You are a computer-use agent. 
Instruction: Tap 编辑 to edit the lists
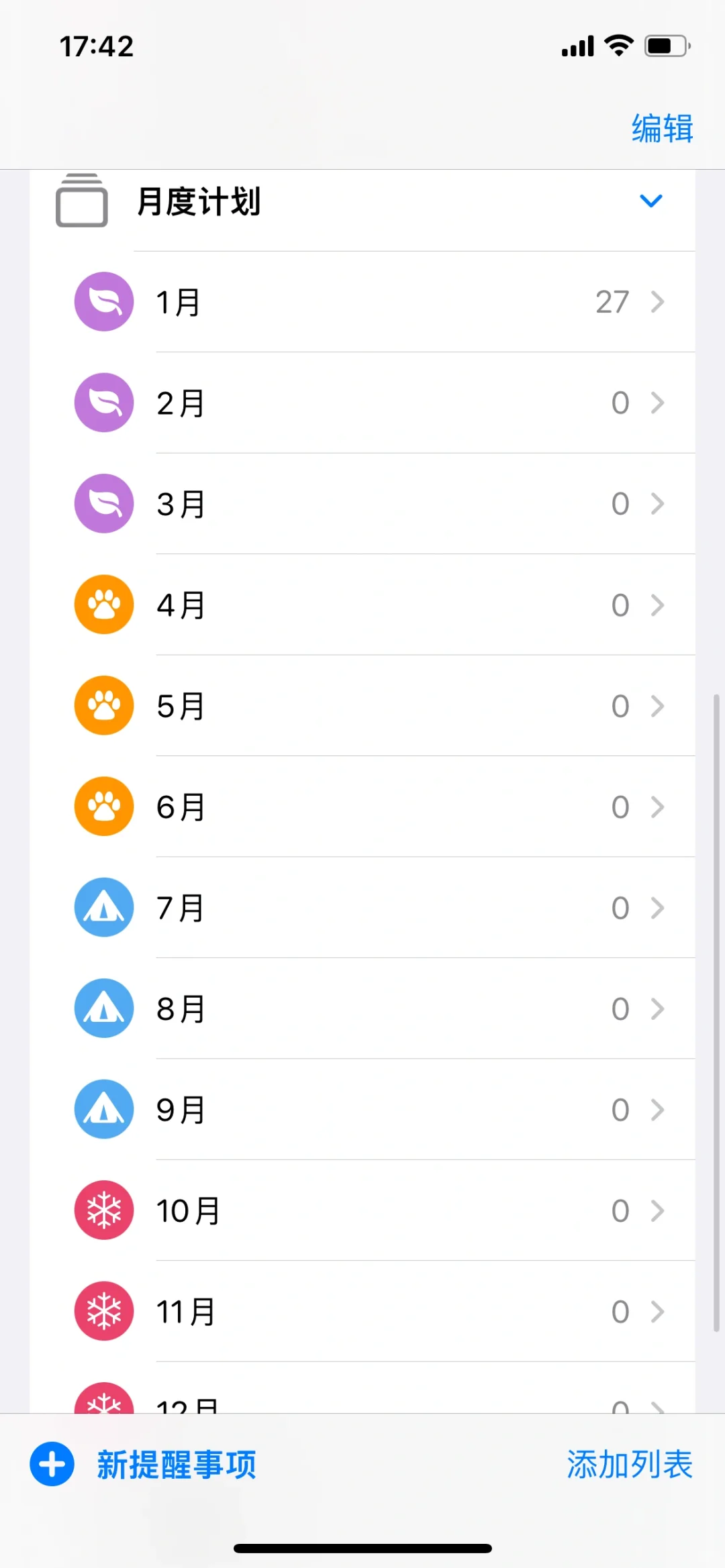pyautogui.click(x=662, y=127)
